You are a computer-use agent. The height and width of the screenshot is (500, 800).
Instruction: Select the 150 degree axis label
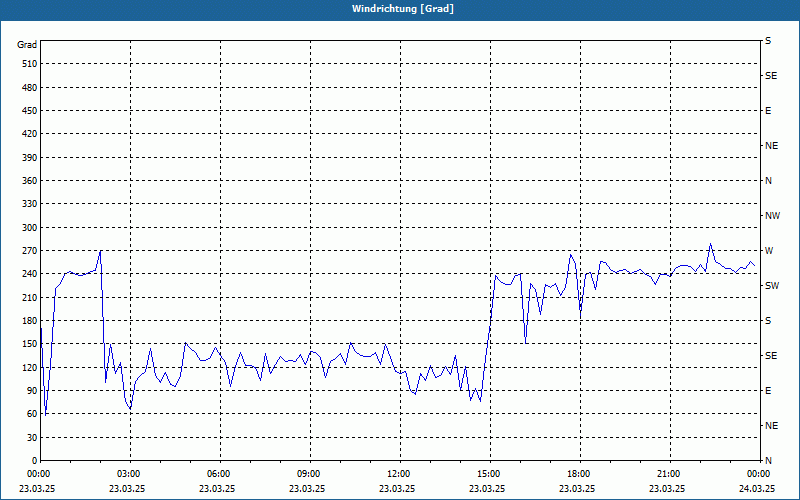pyautogui.click(x=30, y=344)
